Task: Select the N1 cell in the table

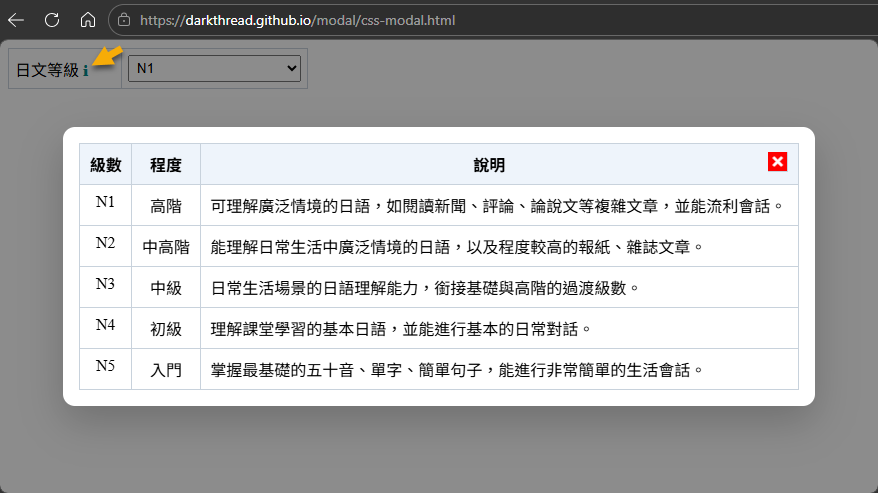Action: (x=106, y=203)
